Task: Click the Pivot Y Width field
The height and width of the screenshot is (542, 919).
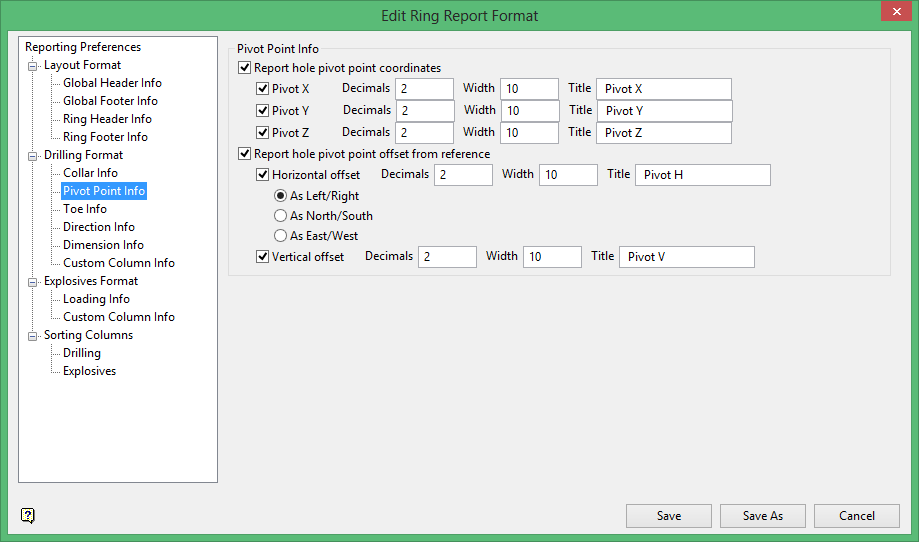Action: click(530, 111)
